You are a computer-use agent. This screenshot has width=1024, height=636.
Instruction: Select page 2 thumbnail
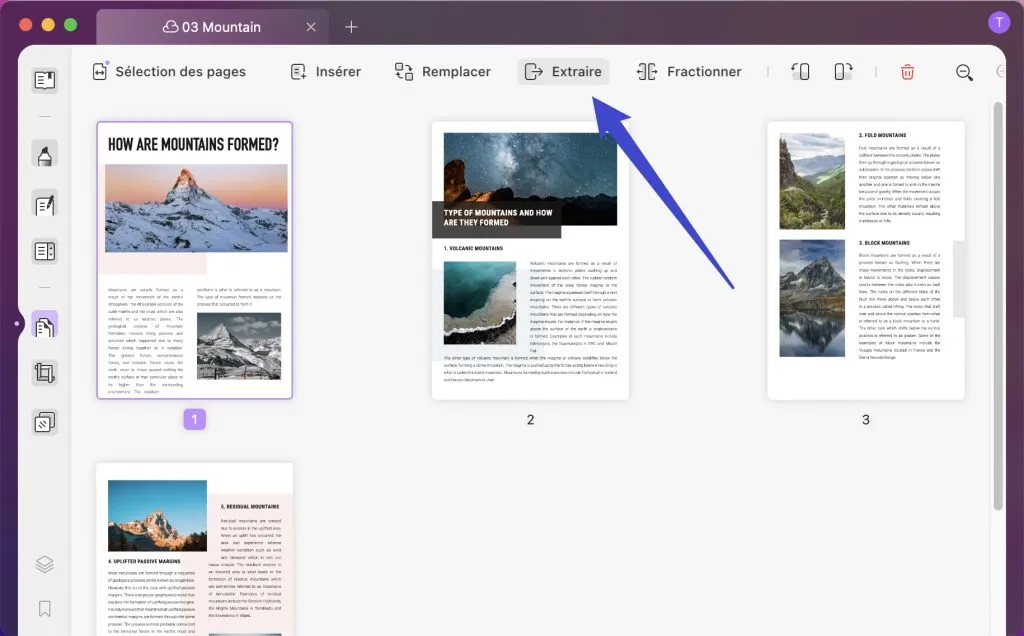pyautogui.click(x=530, y=260)
